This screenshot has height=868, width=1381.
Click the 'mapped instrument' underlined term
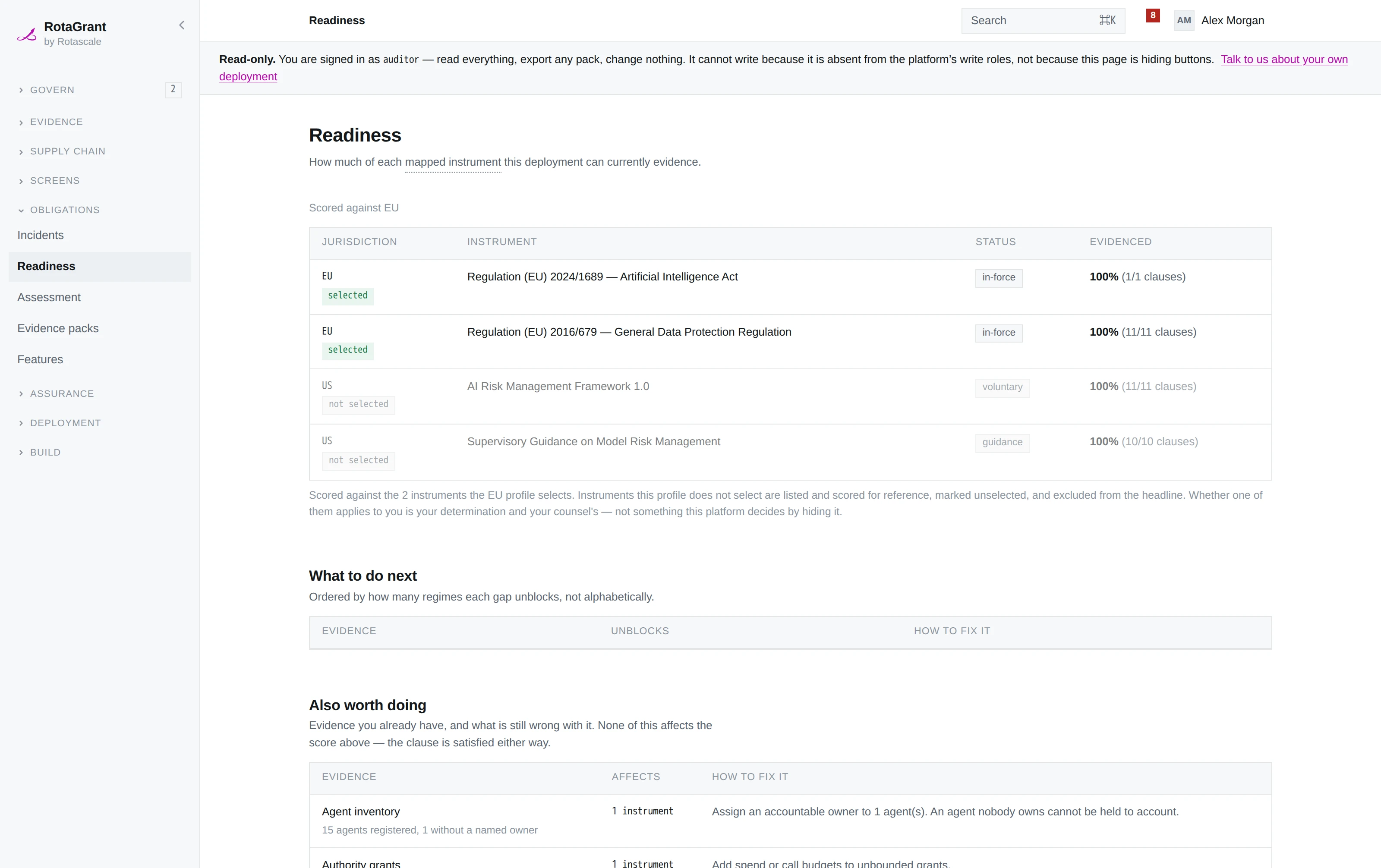click(453, 162)
